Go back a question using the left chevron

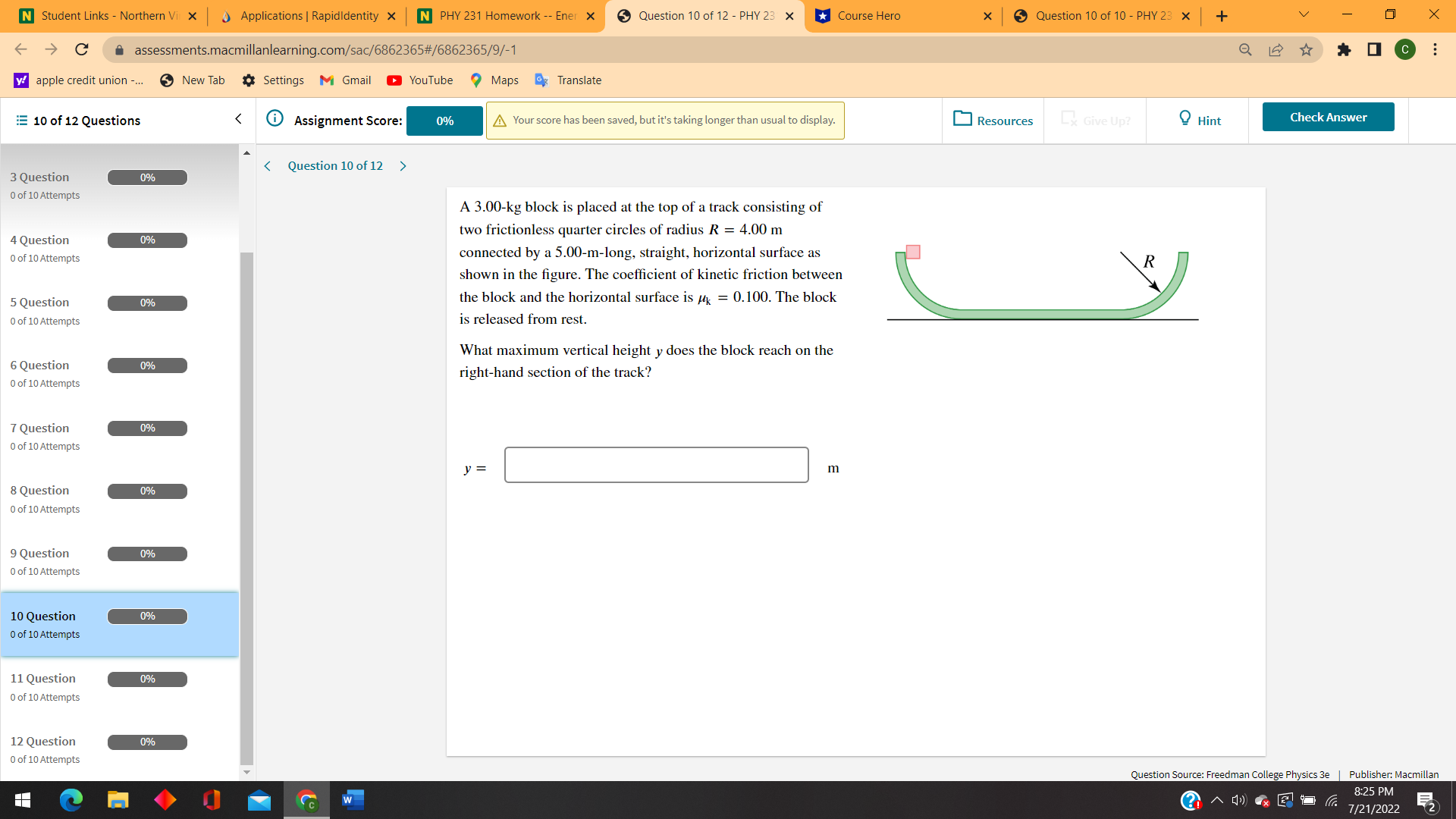click(x=267, y=165)
